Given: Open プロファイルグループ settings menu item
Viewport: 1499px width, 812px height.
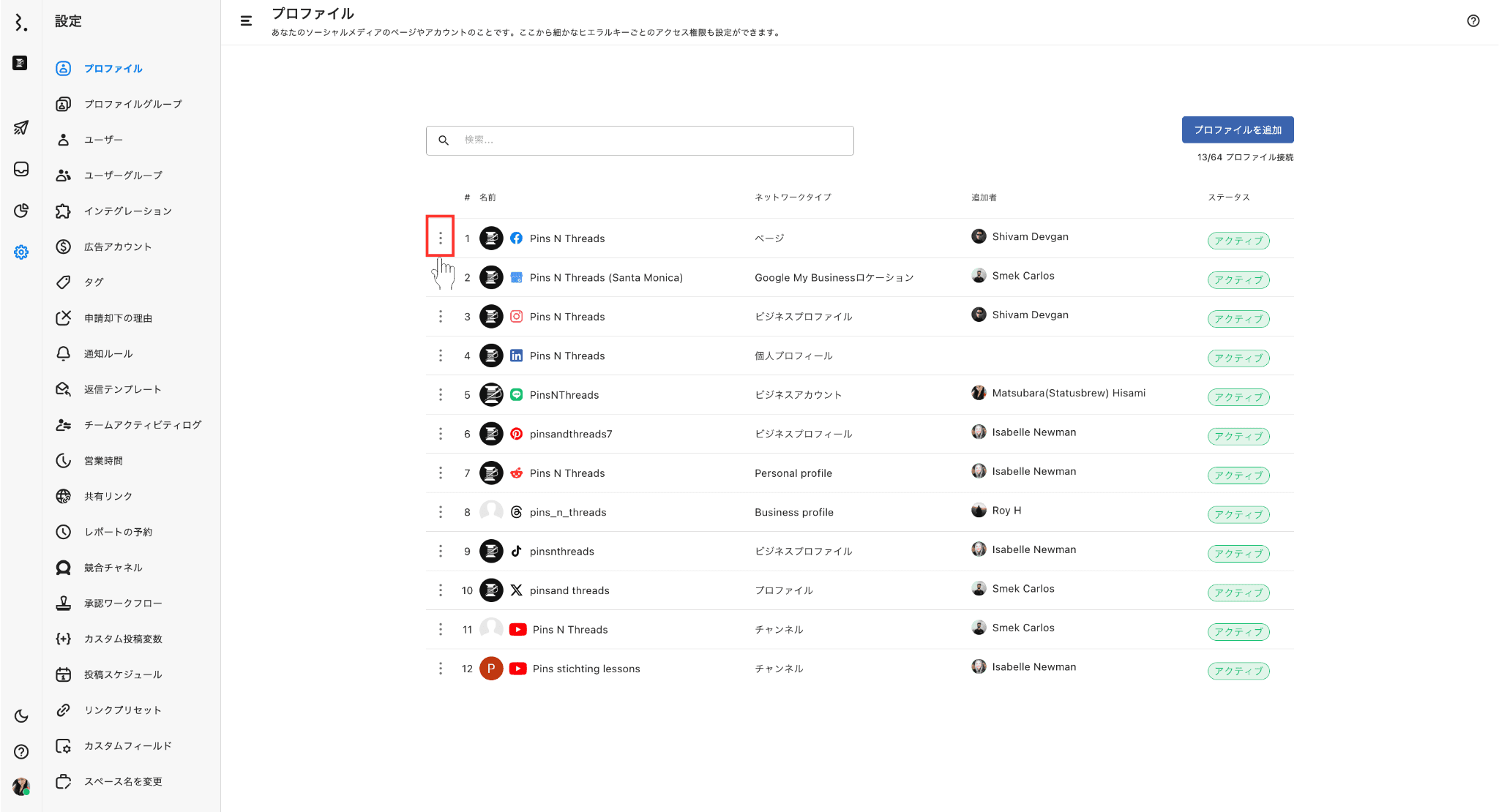Looking at the screenshot, I should coord(132,104).
